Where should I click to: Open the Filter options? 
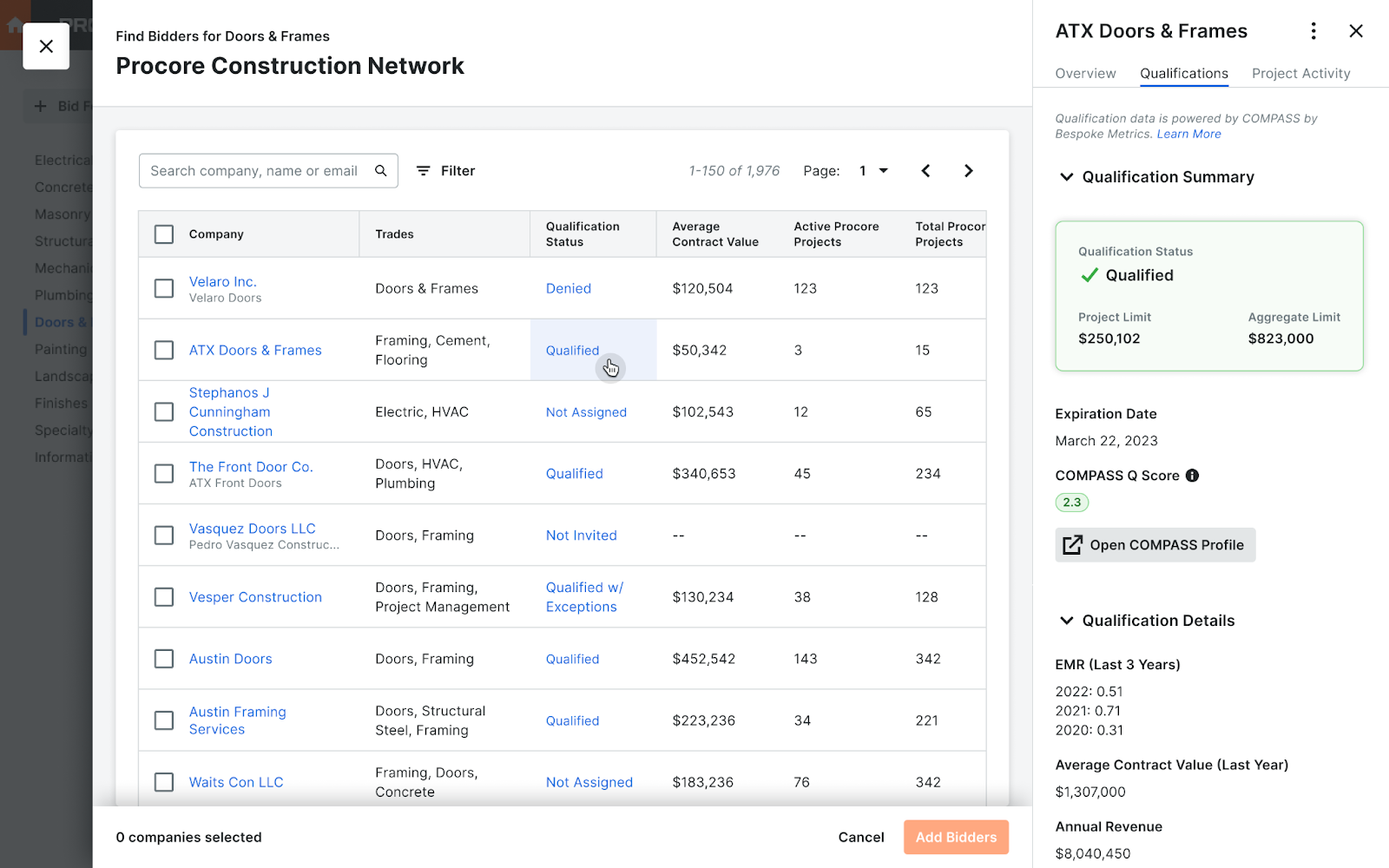click(444, 170)
